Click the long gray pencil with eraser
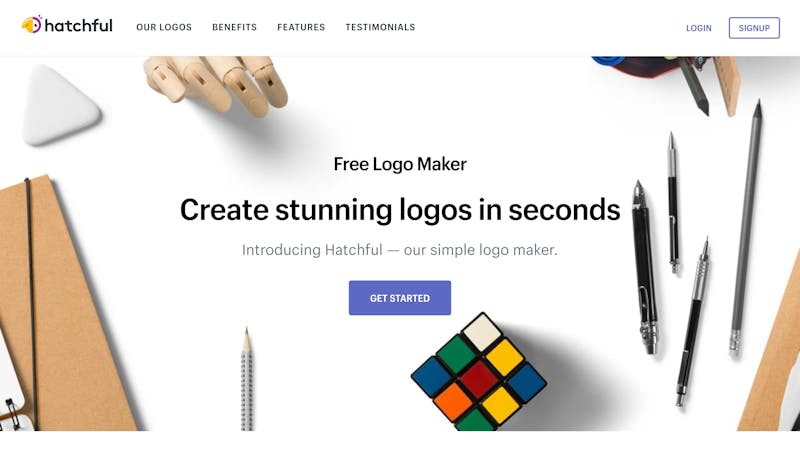The image size is (800, 450). coord(746,226)
